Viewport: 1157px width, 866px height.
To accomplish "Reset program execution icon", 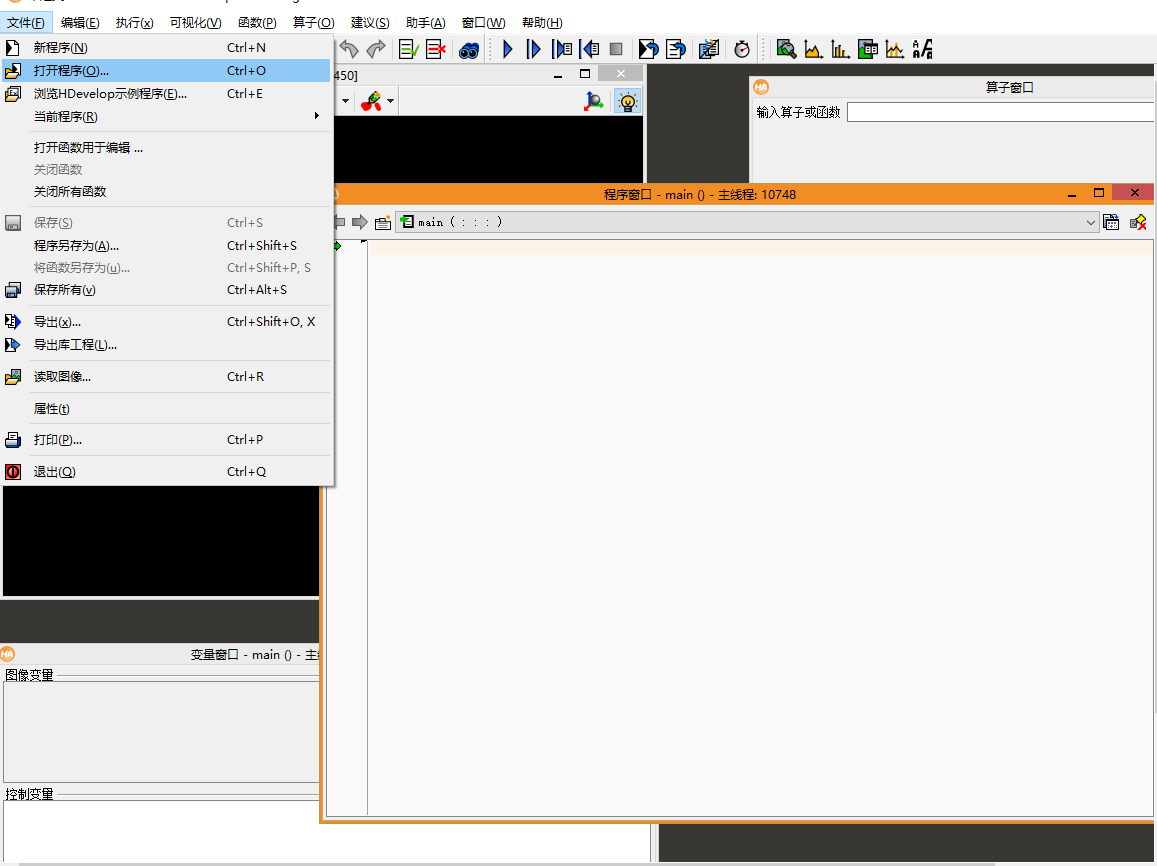I will click(648, 49).
